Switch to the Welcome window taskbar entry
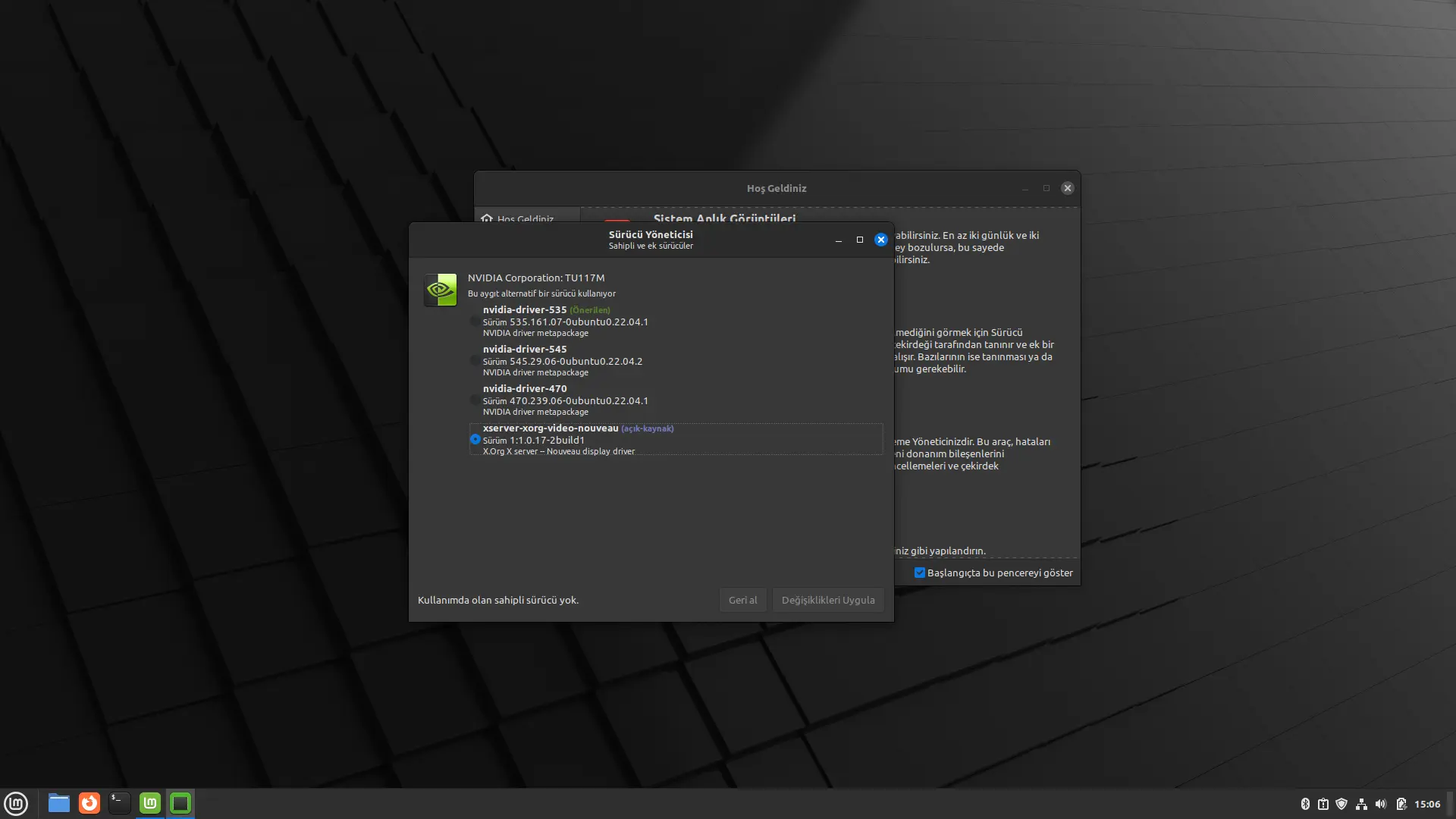Image resolution: width=1456 pixels, height=819 pixels. tap(150, 803)
